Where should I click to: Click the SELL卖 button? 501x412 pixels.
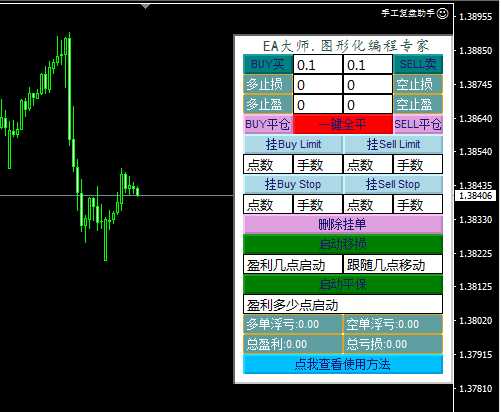(418, 64)
